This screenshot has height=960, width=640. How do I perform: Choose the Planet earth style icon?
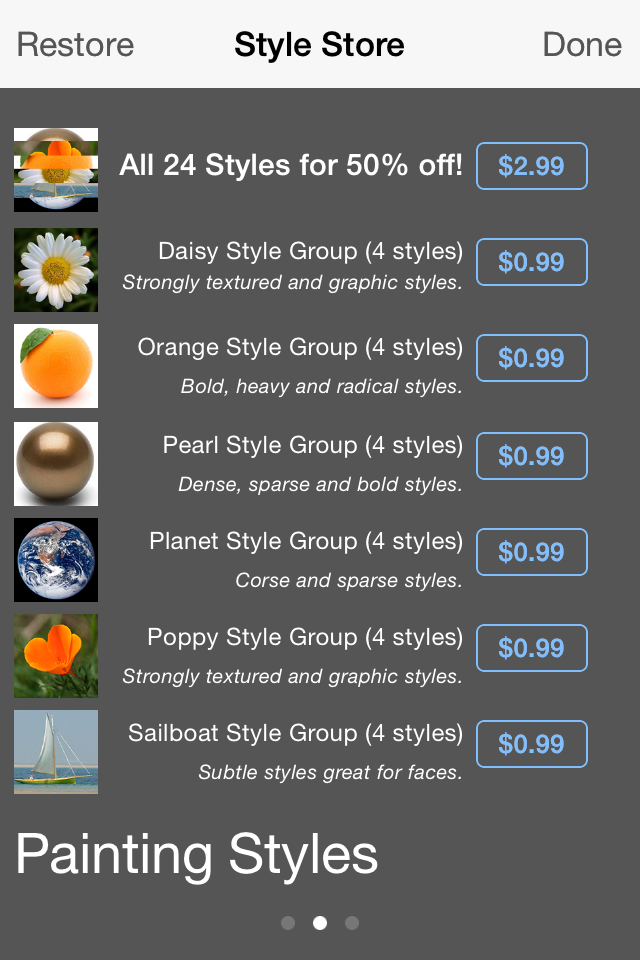click(56, 560)
